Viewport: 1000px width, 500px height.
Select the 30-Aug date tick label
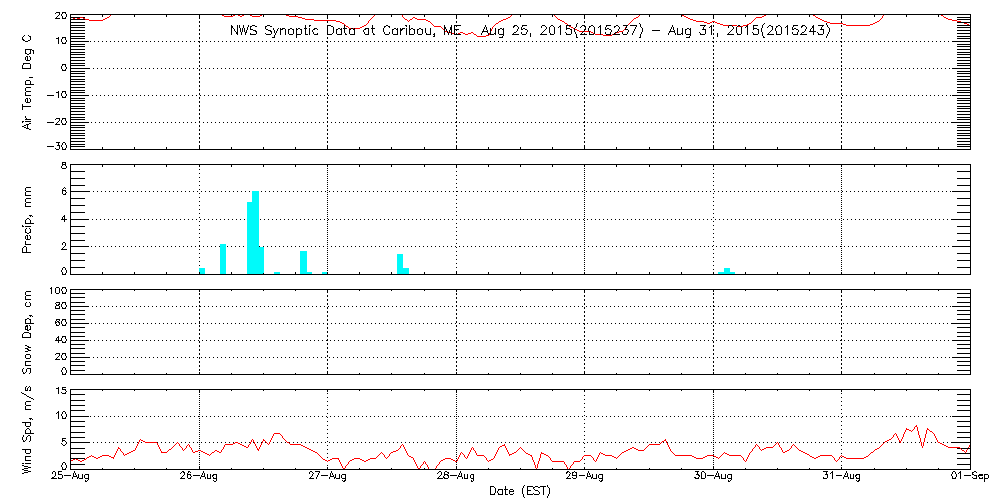pos(713,478)
